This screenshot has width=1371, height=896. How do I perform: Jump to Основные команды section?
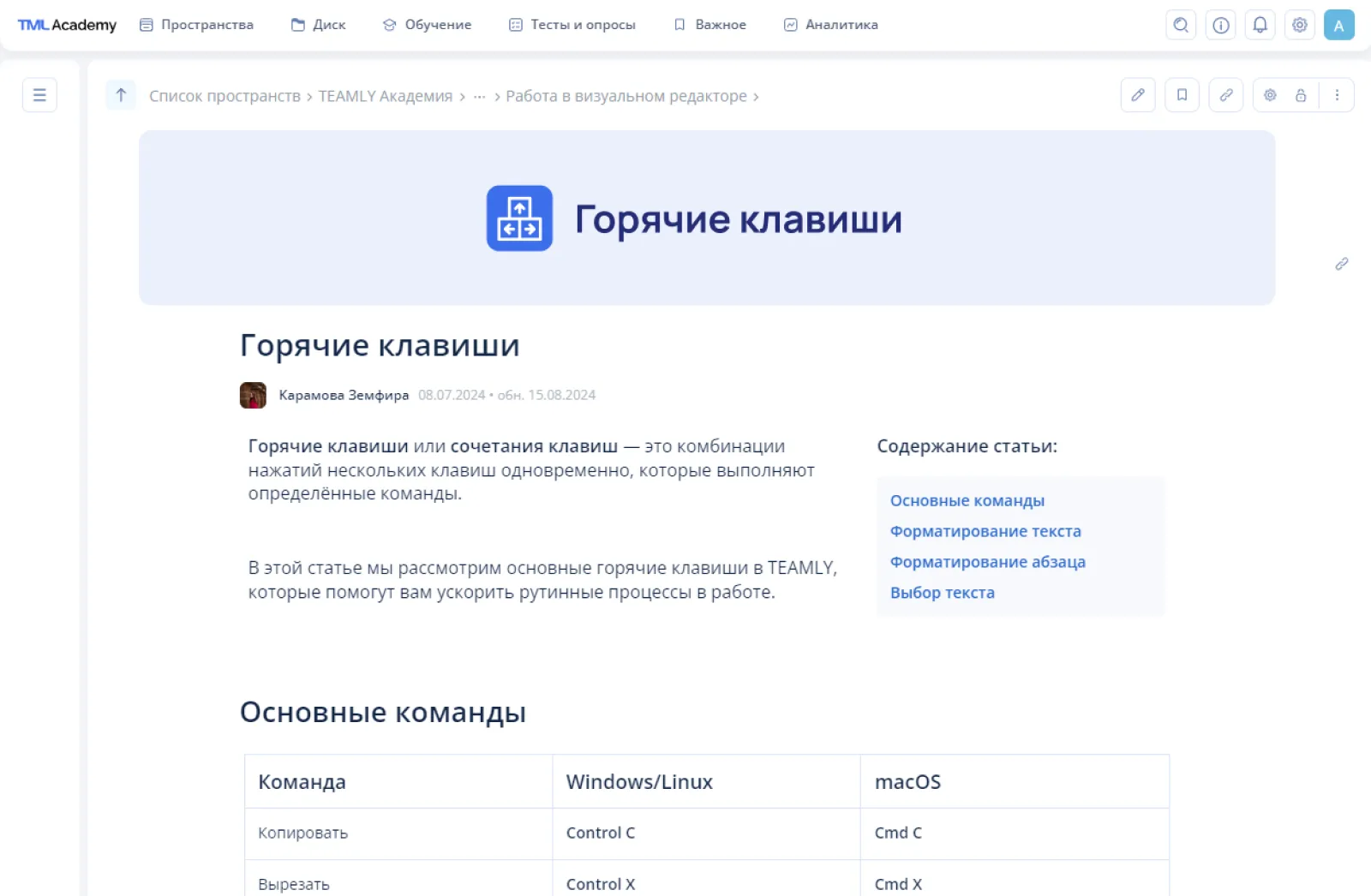[967, 500]
